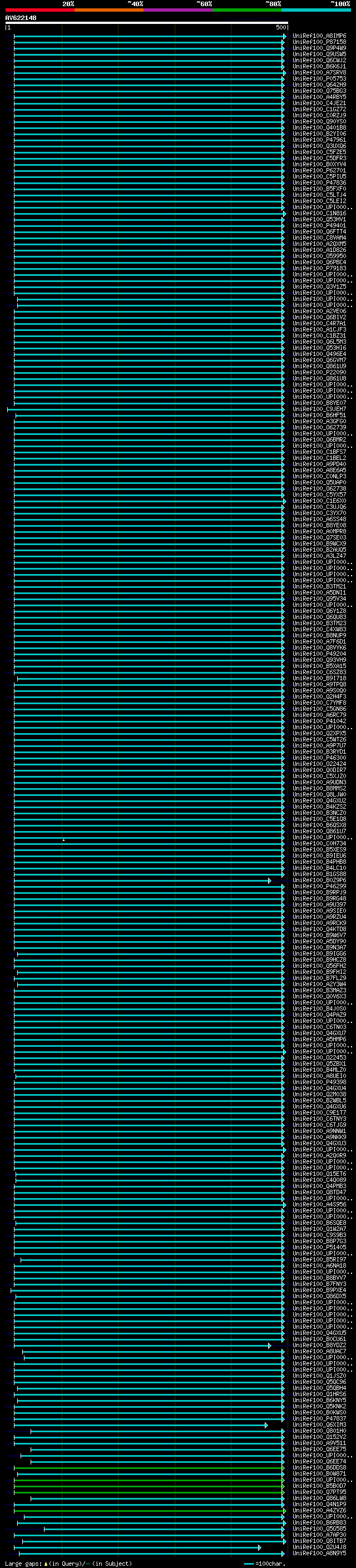Choose the UniRef100_P47836 hit
This screenshot has width=356, height=1568.
(319, 182)
